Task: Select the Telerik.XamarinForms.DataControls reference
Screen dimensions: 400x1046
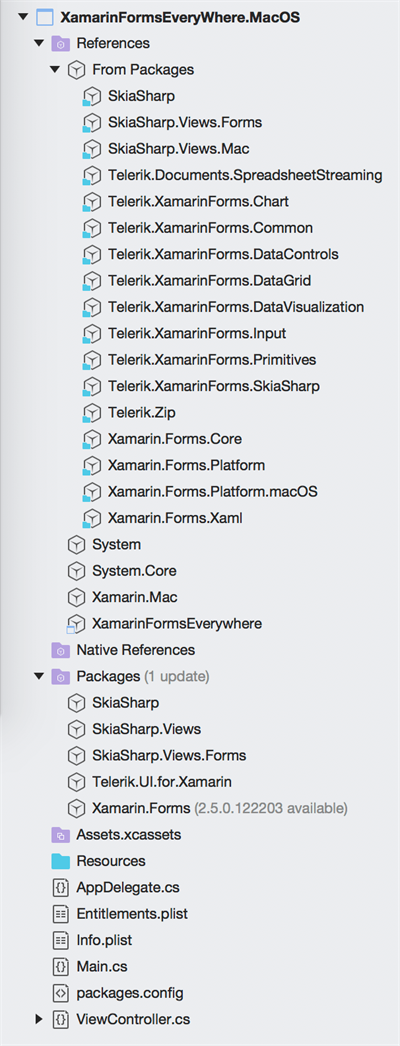Action: point(223,255)
